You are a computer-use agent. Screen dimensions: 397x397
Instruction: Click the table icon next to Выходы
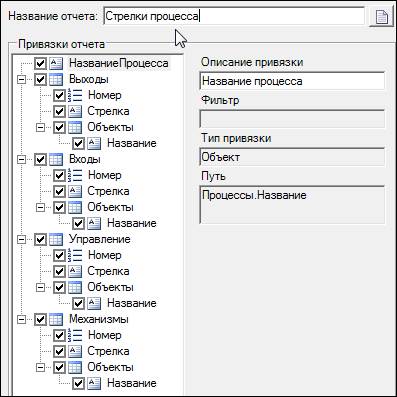point(56,79)
